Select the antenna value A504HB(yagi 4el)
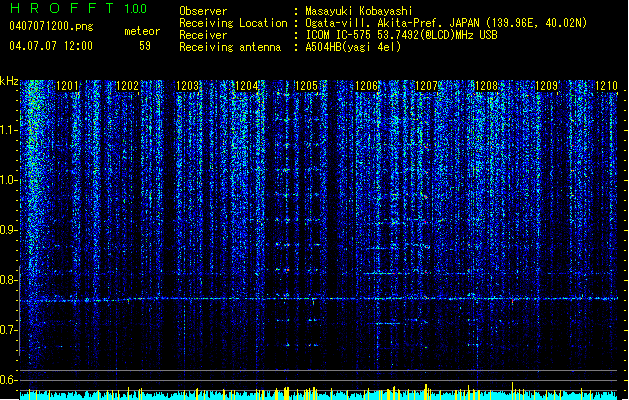629x400 pixels. click(353, 47)
